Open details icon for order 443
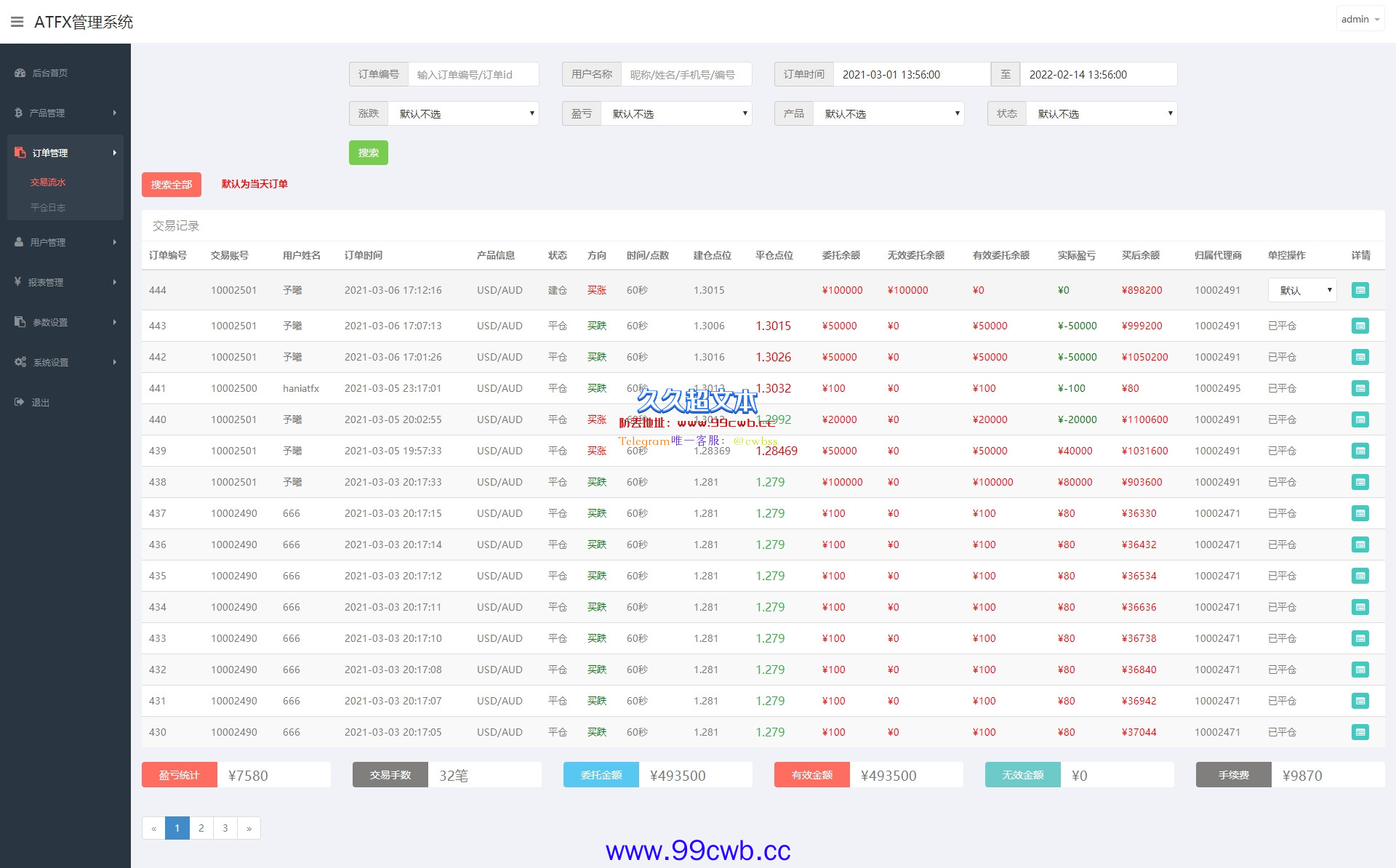This screenshot has width=1396, height=868. coord(1360,326)
